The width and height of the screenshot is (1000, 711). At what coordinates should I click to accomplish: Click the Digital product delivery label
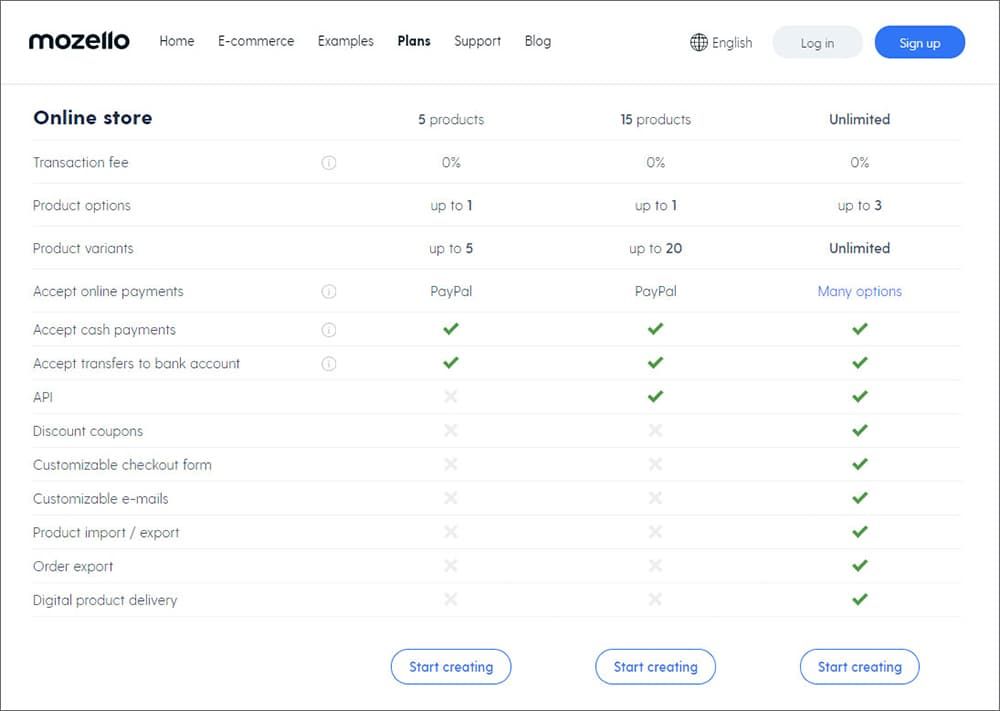105,601
